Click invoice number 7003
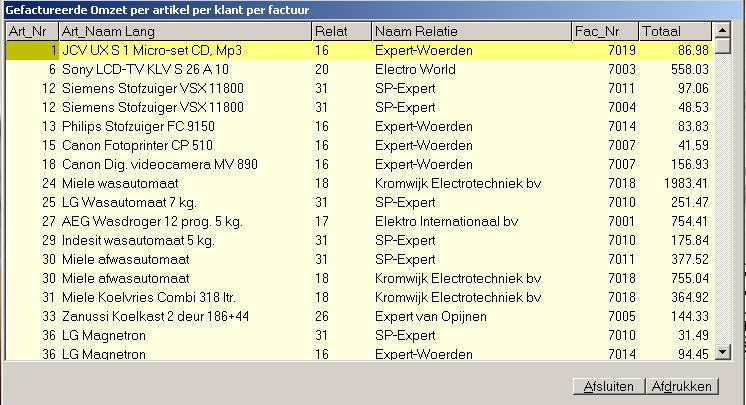This screenshot has height=405, width=746. click(622, 69)
